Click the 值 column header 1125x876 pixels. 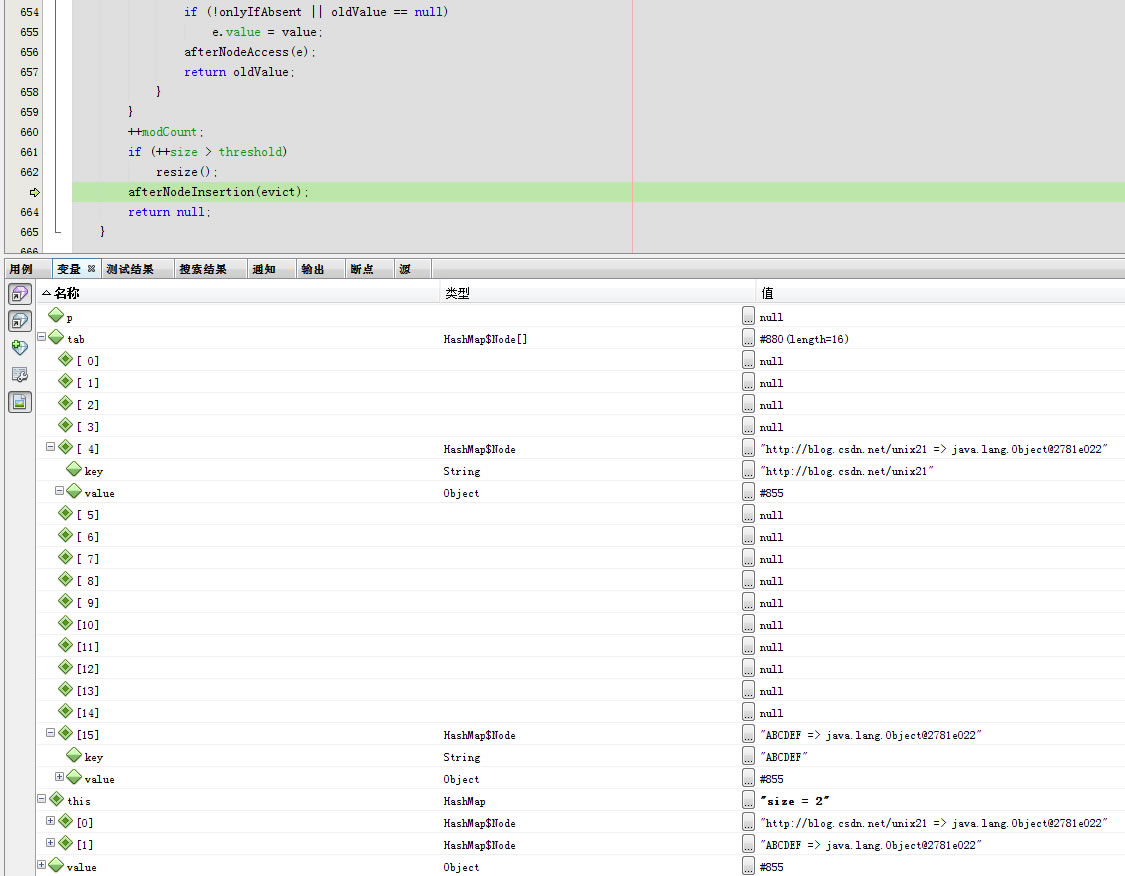[x=940, y=293]
